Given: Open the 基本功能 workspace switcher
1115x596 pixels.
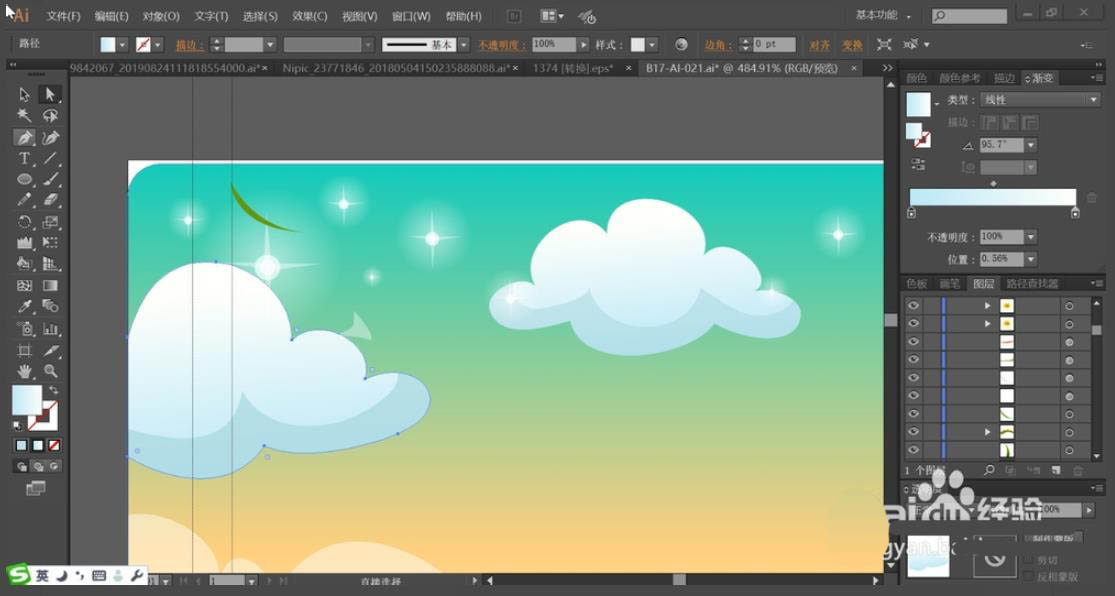Looking at the screenshot, I should 883,16.
